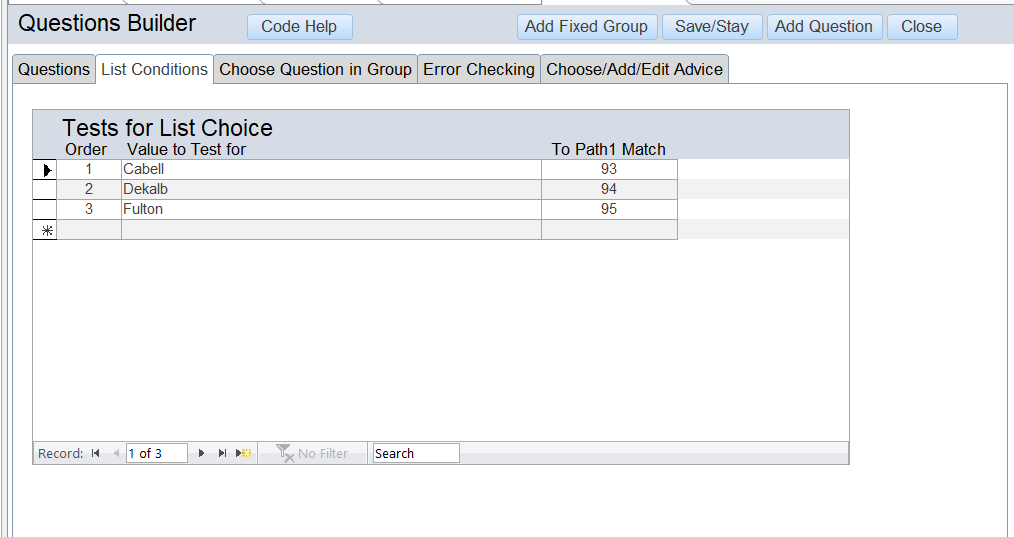Jump to last record arrow

click(222, 454)
